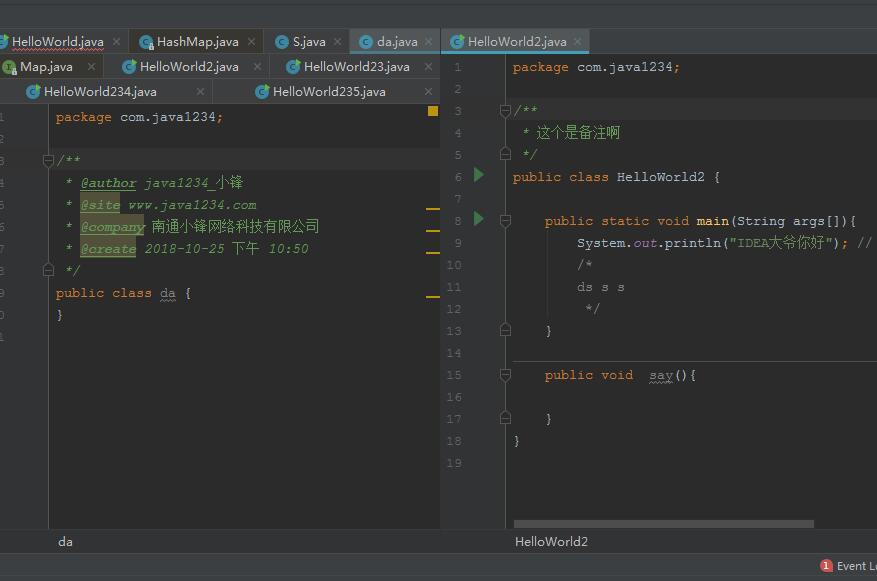Click the horizontal scrollbar of the right editor

coord(663,524)
